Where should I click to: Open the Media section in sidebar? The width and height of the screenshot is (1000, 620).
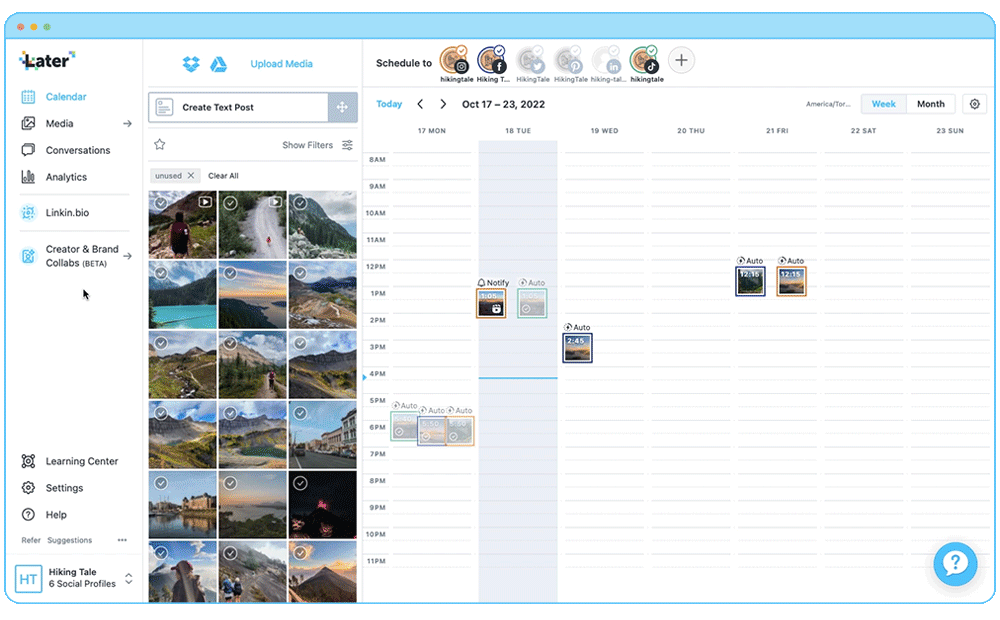tap(59, 124)
